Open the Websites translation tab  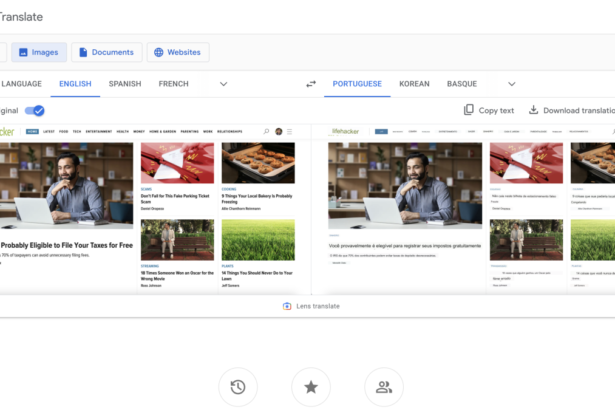(178, 52)
